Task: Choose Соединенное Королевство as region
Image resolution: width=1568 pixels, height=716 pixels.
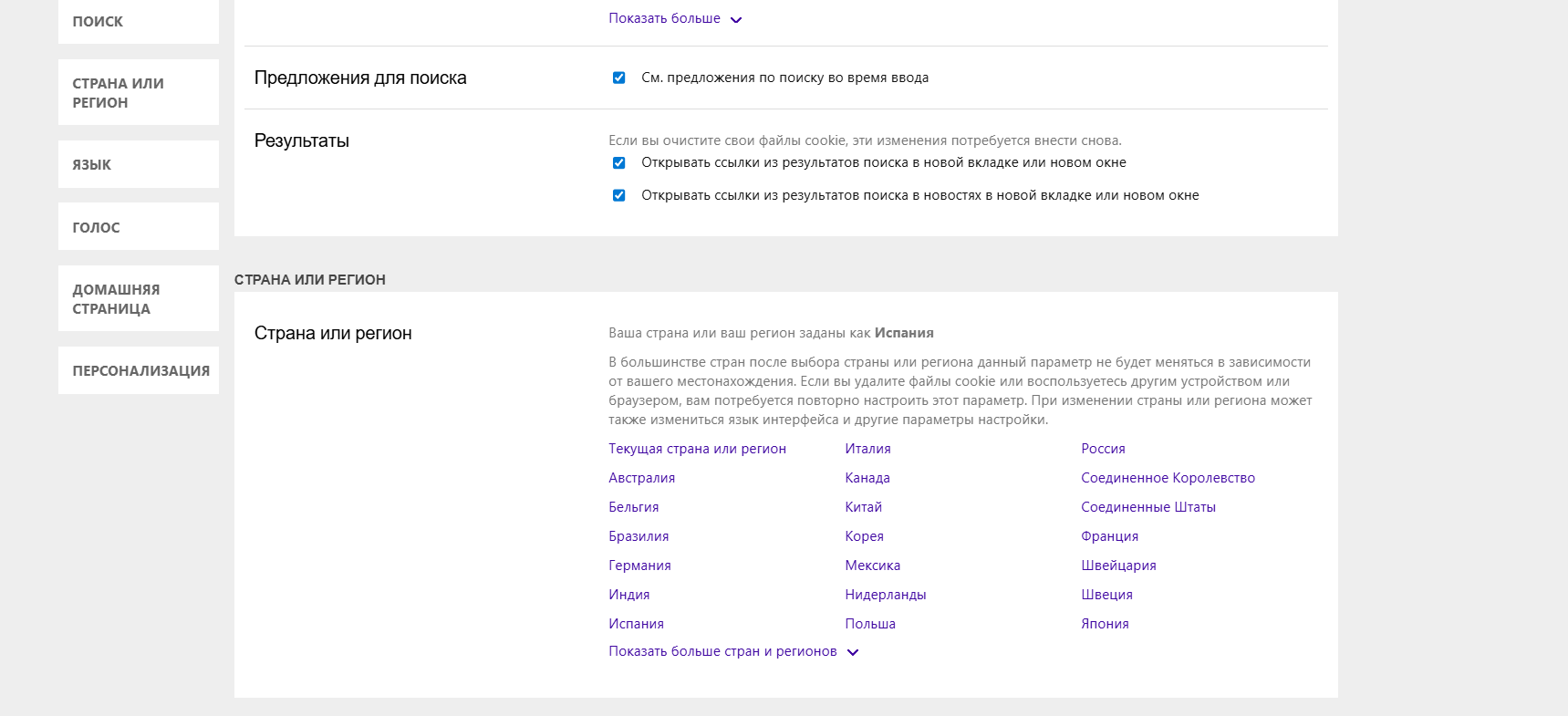Action: click(x=1168, y=478)
